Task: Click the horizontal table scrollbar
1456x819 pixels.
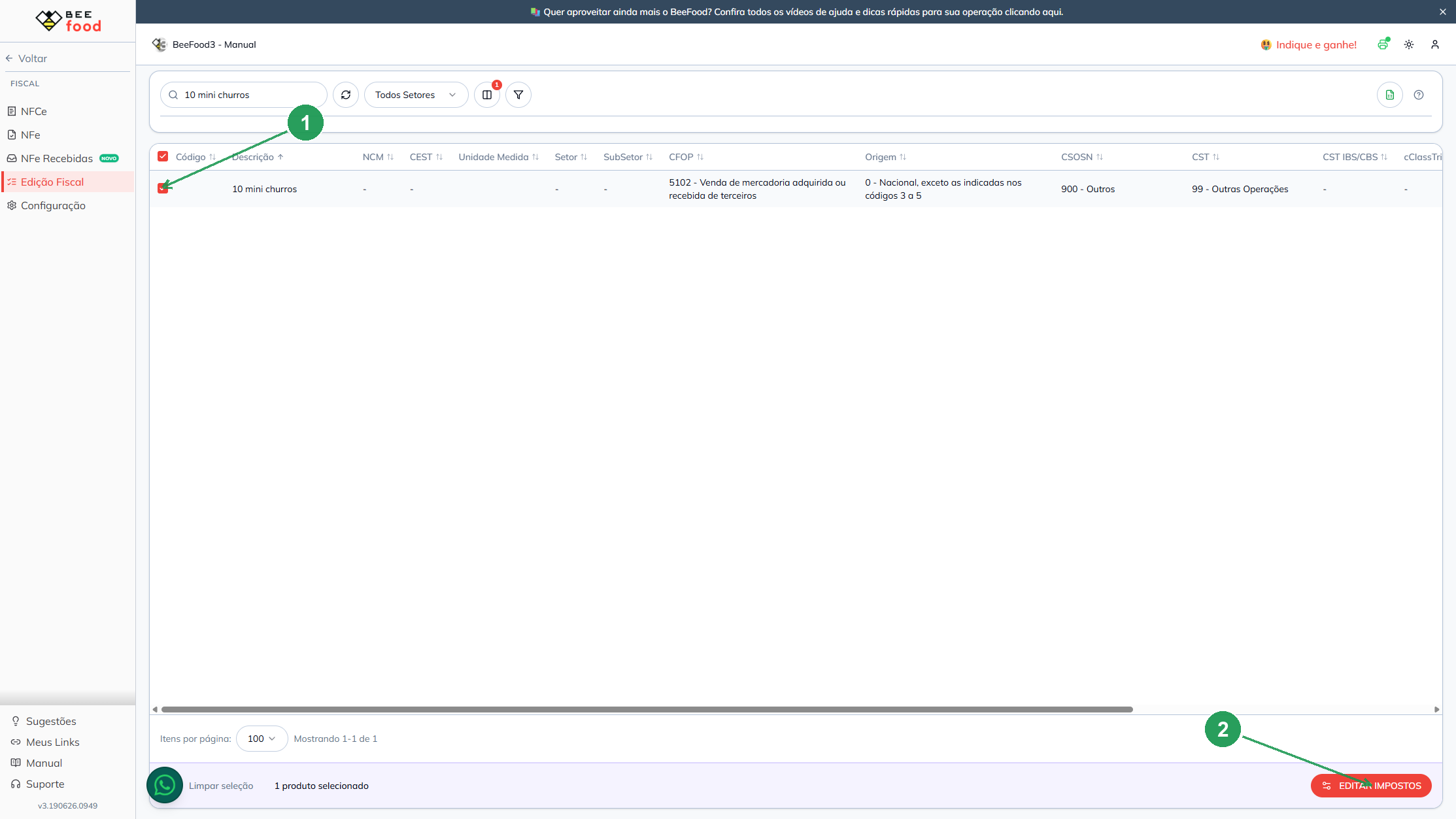Action: [x=647, y=709]
